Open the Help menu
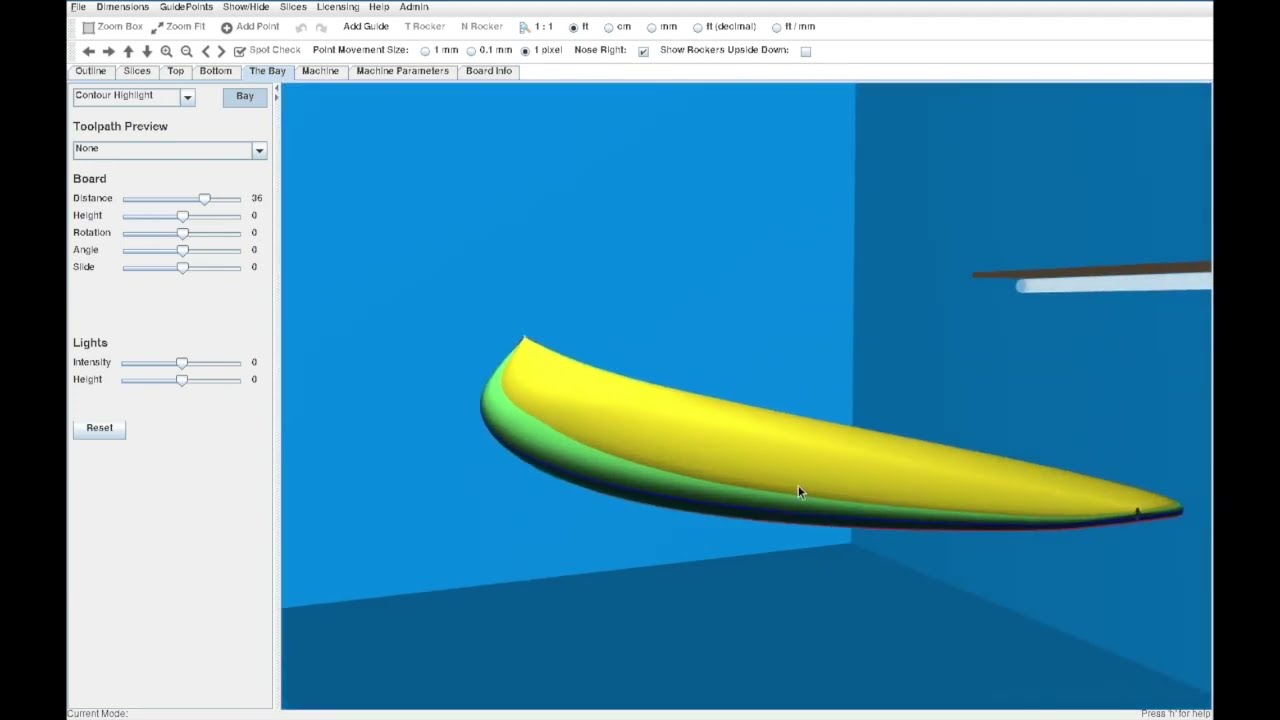Viewport: 1280px width, 720px height. [379, 7]
